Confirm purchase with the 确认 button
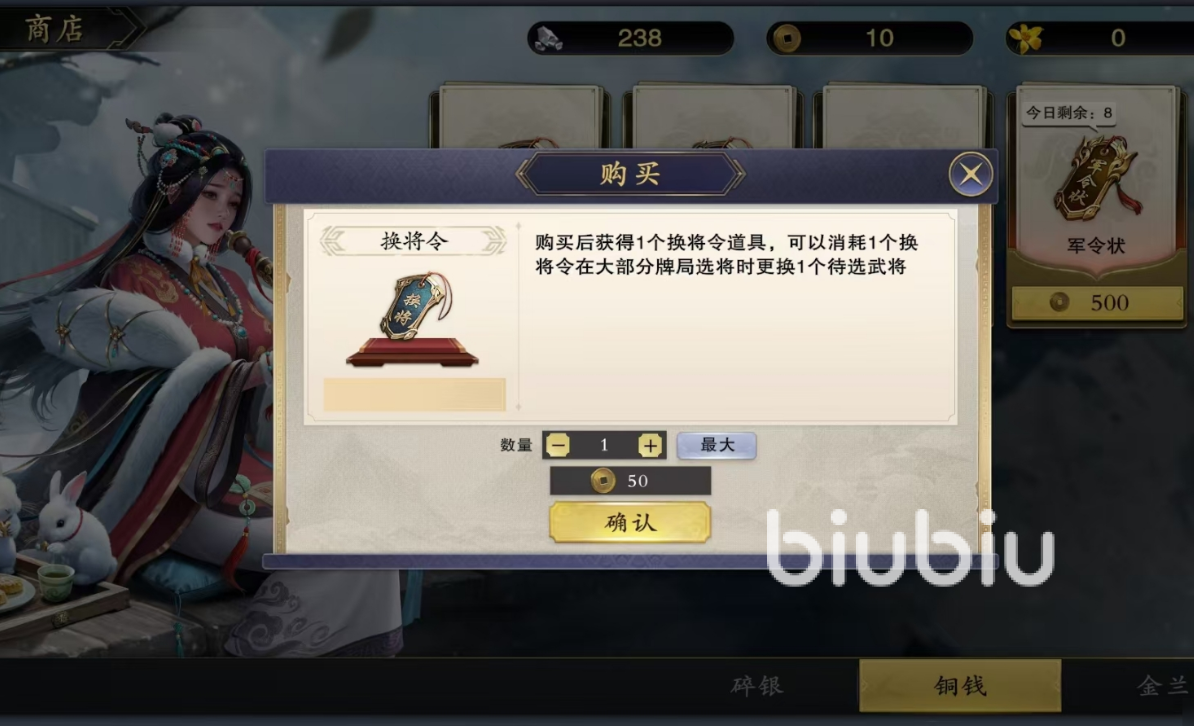1194x726 pixels. tap(630, 522)
